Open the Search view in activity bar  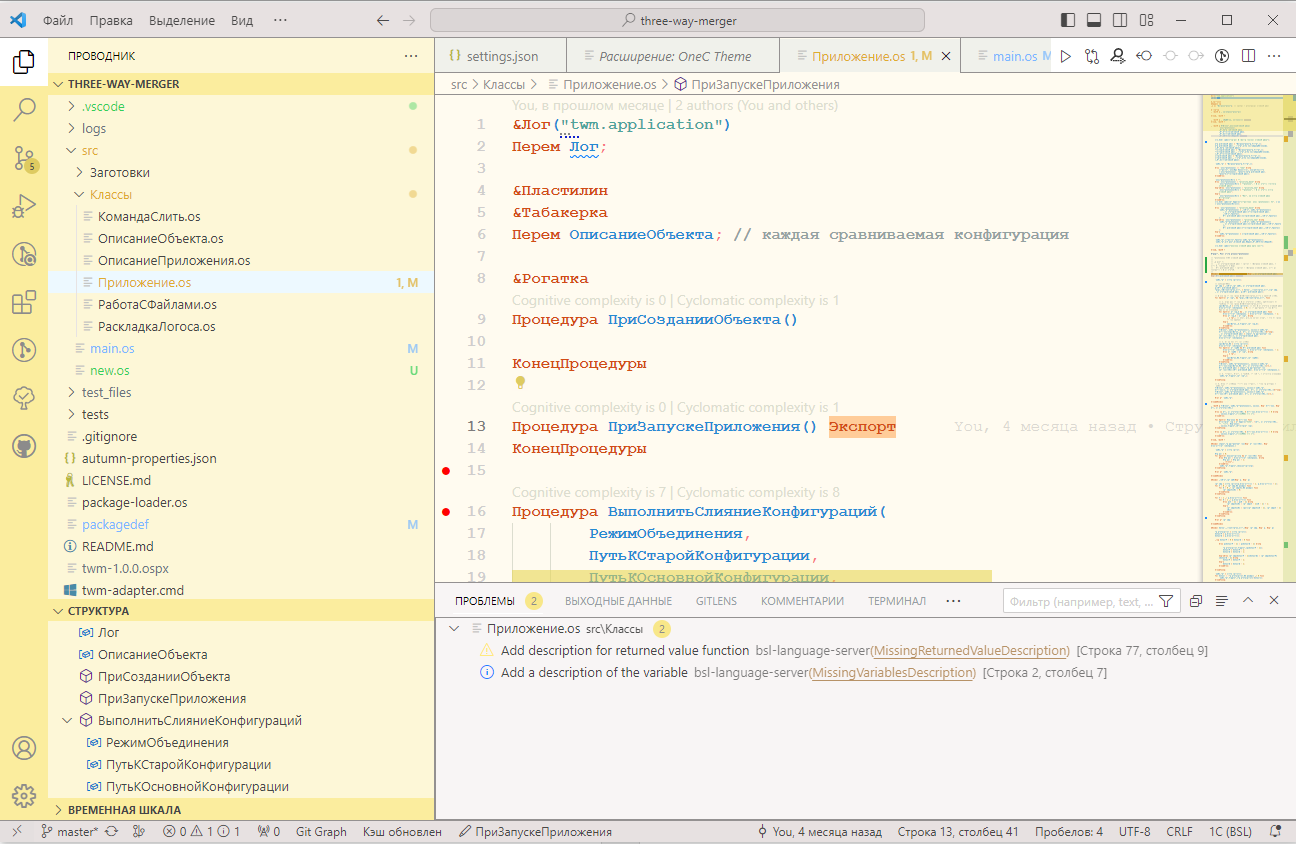tap(24, 109)
